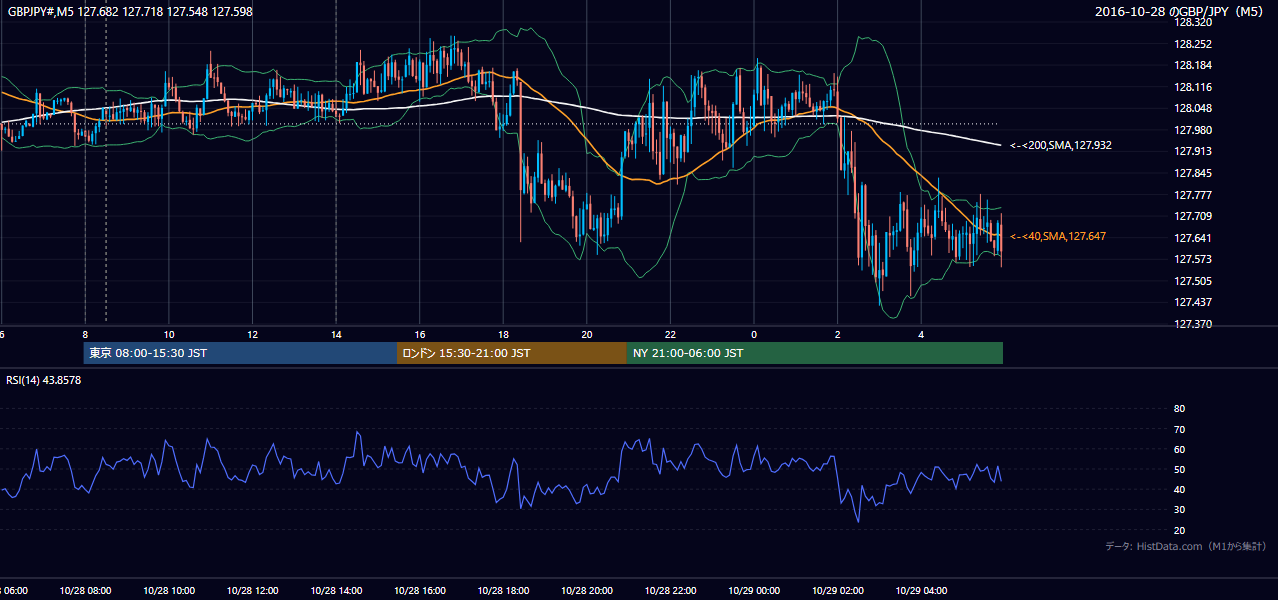Click the London 15:30-21:00 JST session bar
The width and height of the screenshot is (1278, 600).
(512, 353)
